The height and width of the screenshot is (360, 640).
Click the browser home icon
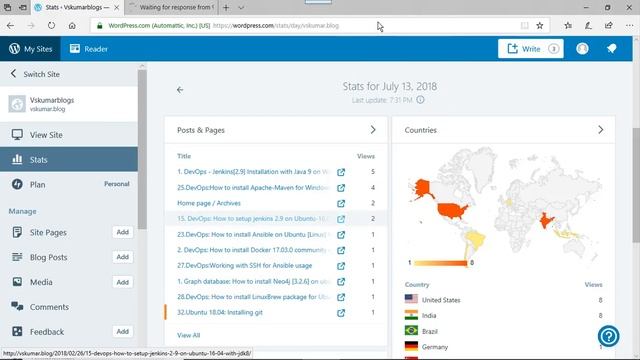pos(72,26)
